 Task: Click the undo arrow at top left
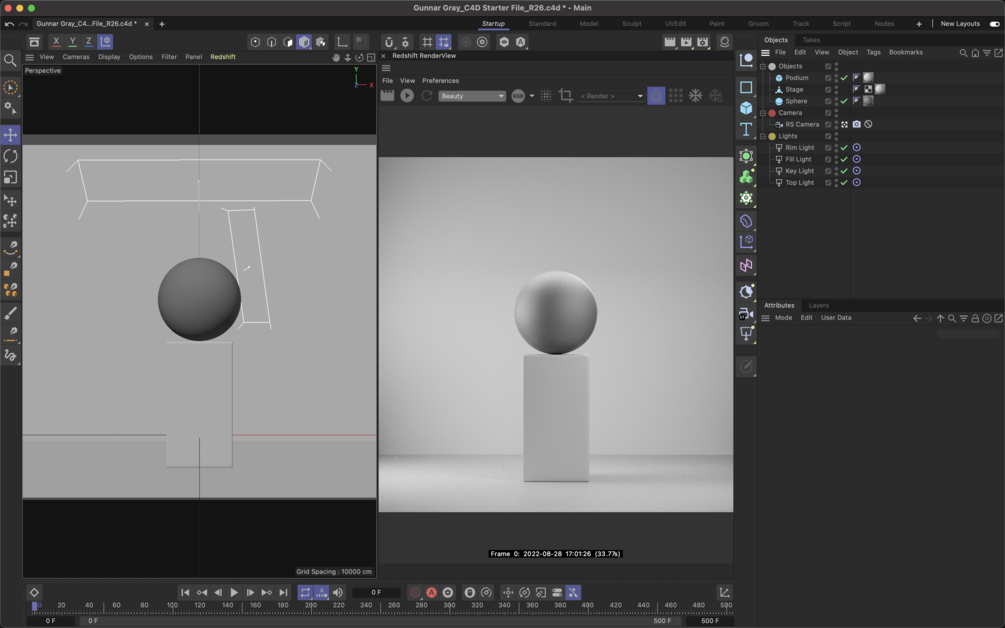(9, 24)
